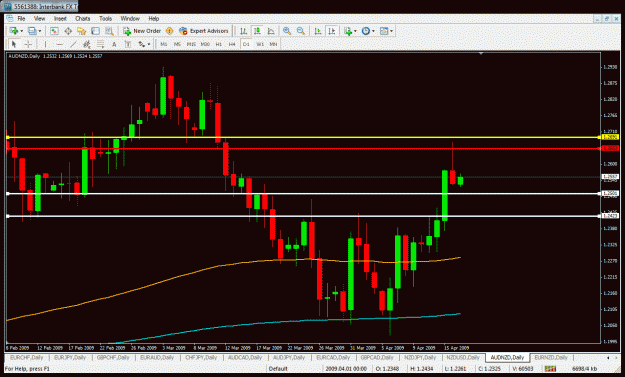This screenshot has height=377, width=625.
Task: Select the D1 timeframe
Action: point(246,44)
